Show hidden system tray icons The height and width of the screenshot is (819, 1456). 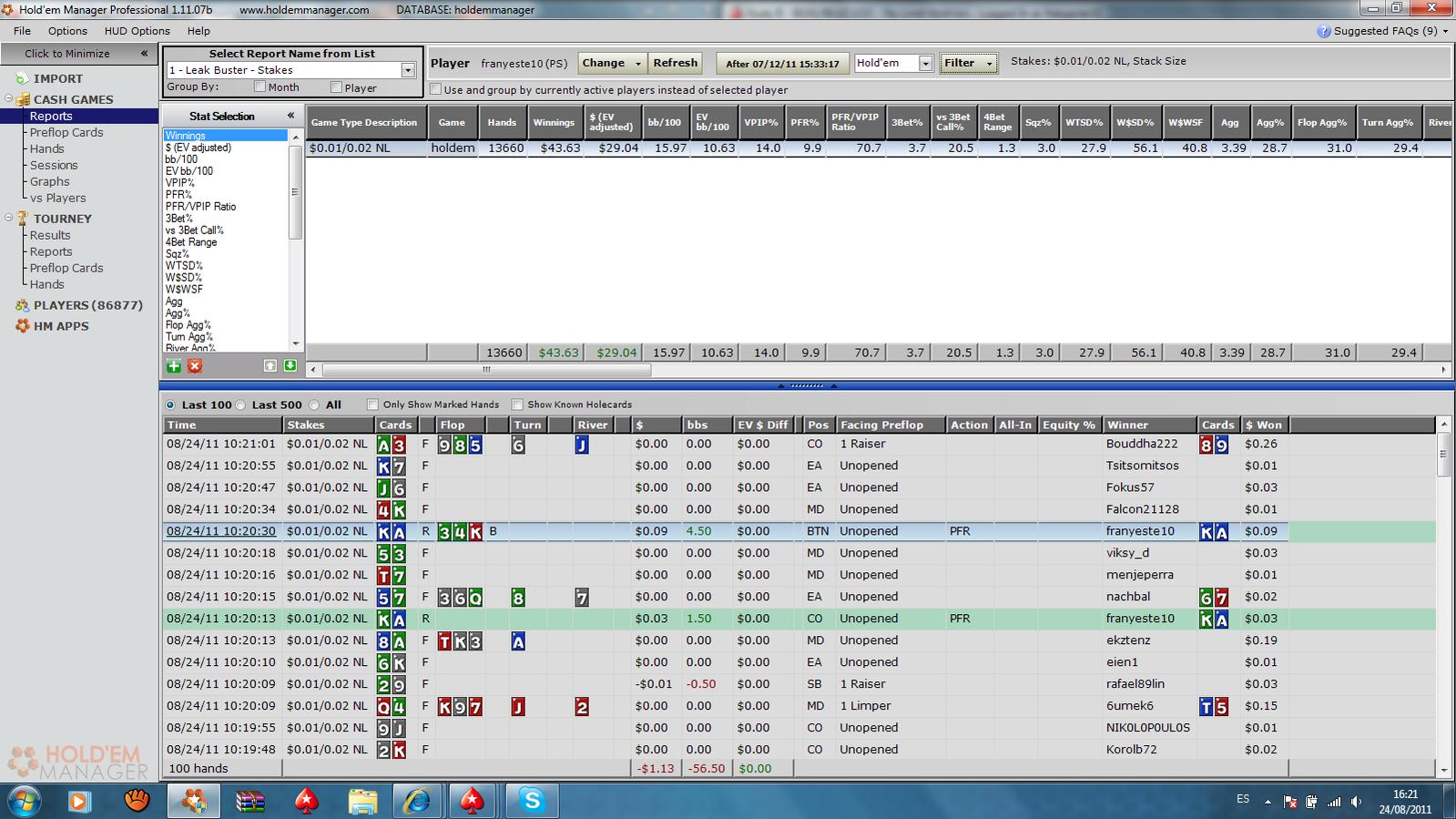coord(1268,802)
